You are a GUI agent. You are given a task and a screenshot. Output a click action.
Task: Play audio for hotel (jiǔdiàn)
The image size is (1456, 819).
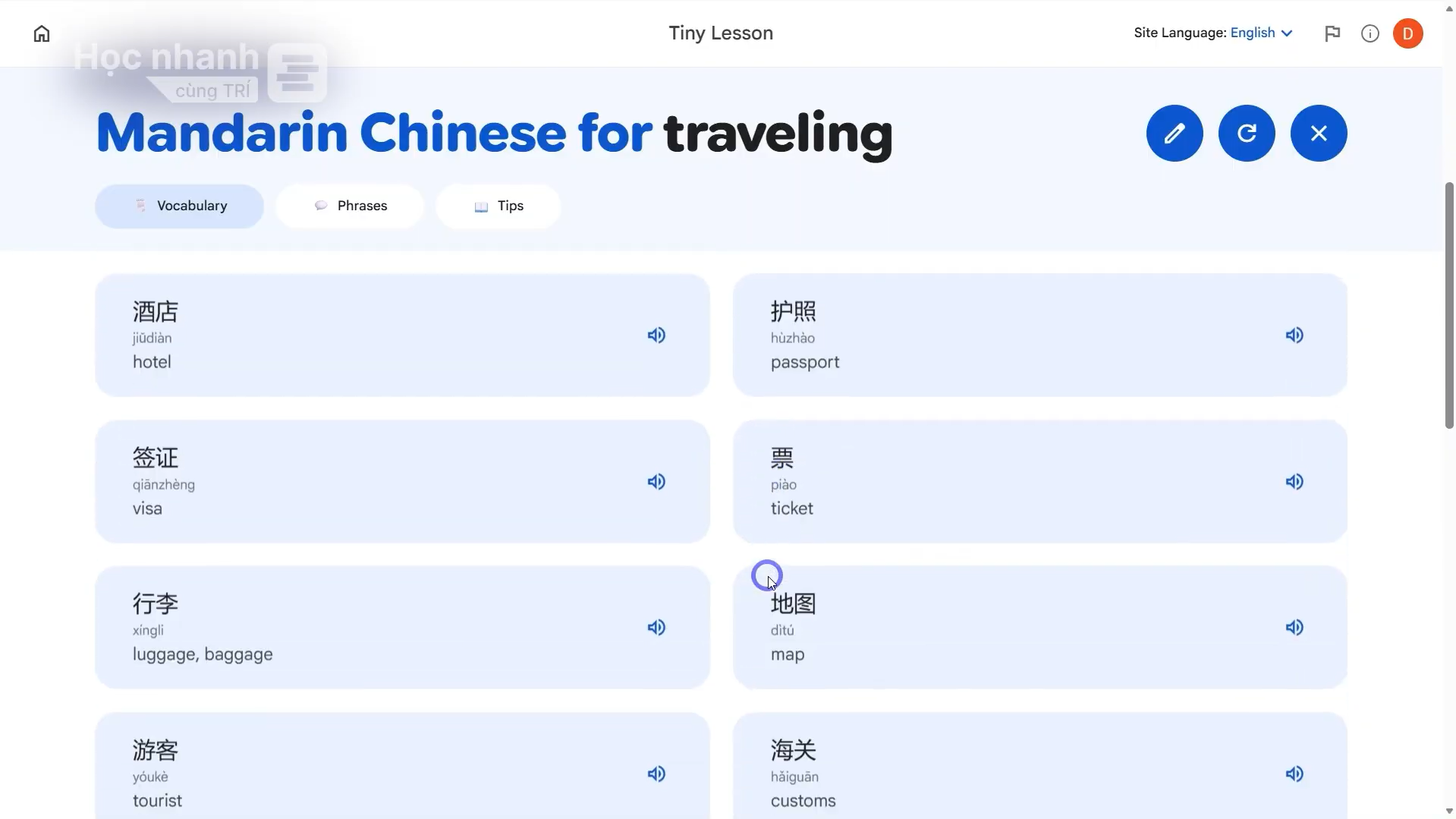pos(656,335)
